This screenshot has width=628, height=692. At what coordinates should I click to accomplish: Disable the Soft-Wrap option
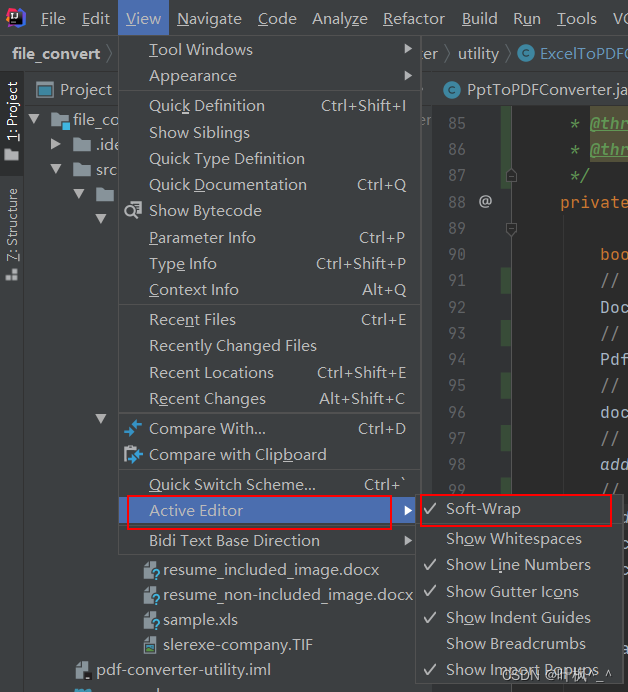483,509
